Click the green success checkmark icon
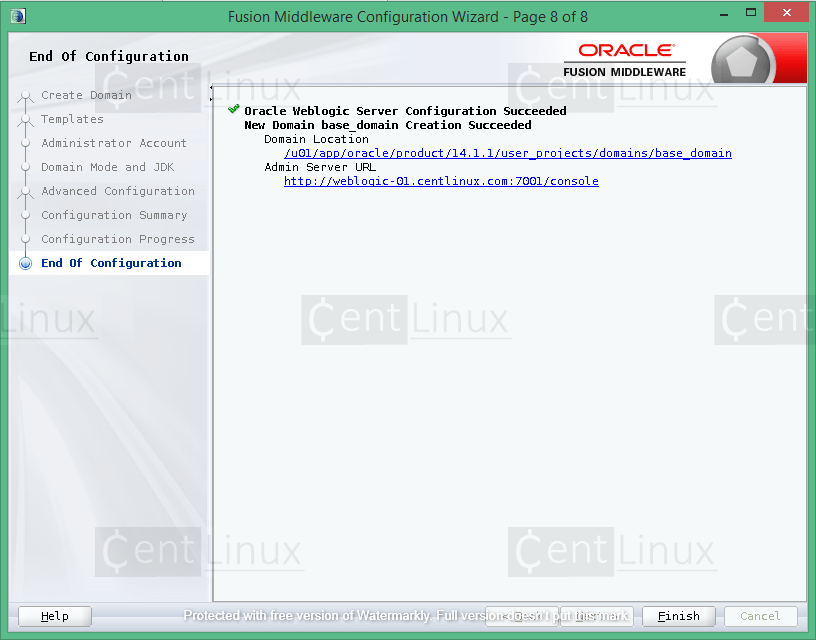Screen dimensions: 816x640 (234, 109)
